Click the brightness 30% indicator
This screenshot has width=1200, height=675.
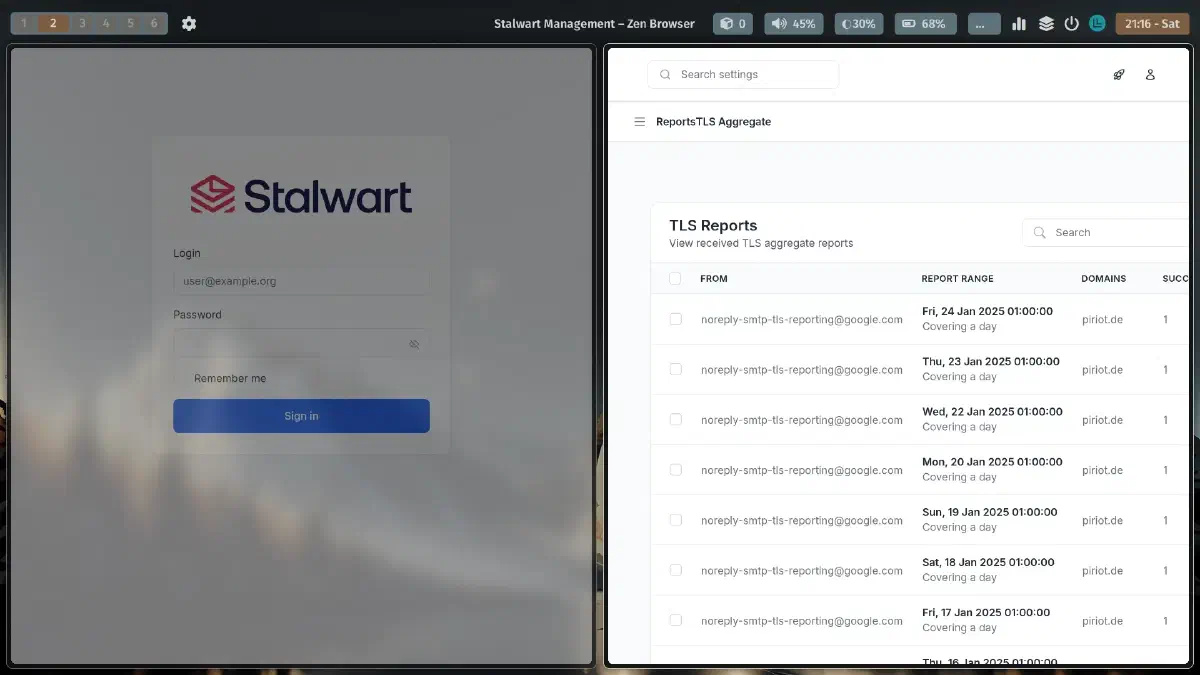(x=859, y=23)
